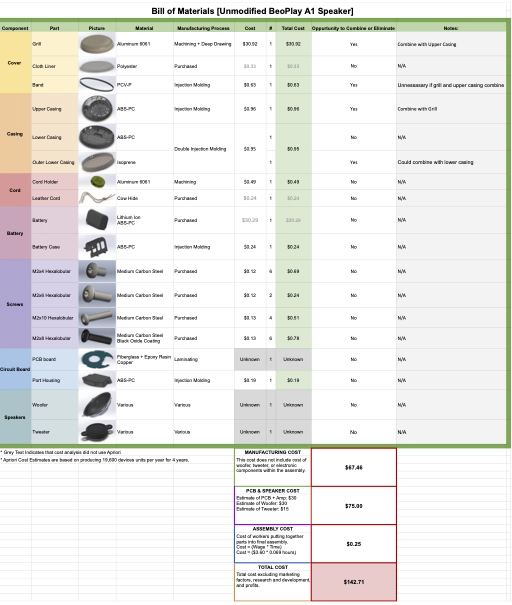Click the Component column header

click(x=15, y=28)
